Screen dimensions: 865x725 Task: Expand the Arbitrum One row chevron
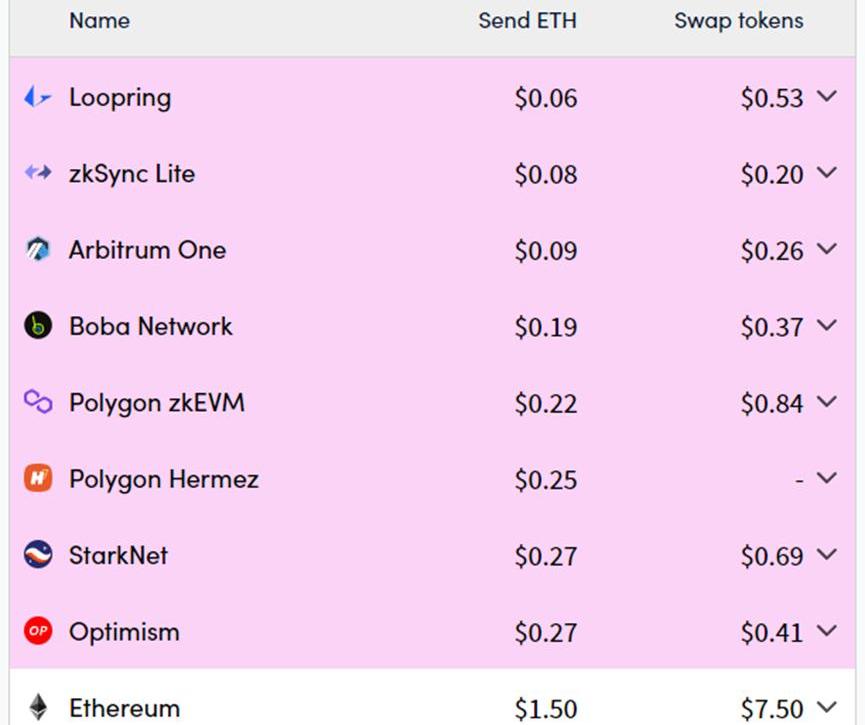(x=826, y=250)
